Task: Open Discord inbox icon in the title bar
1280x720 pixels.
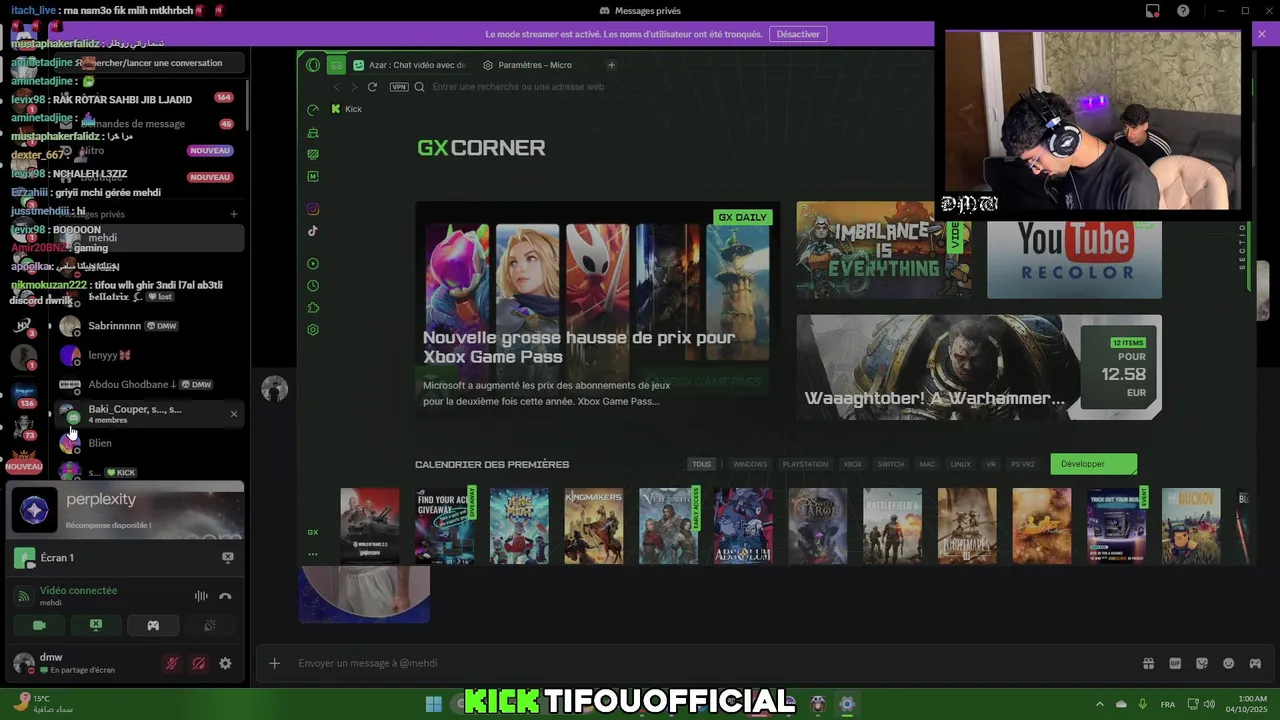Action: (1152, 11)
